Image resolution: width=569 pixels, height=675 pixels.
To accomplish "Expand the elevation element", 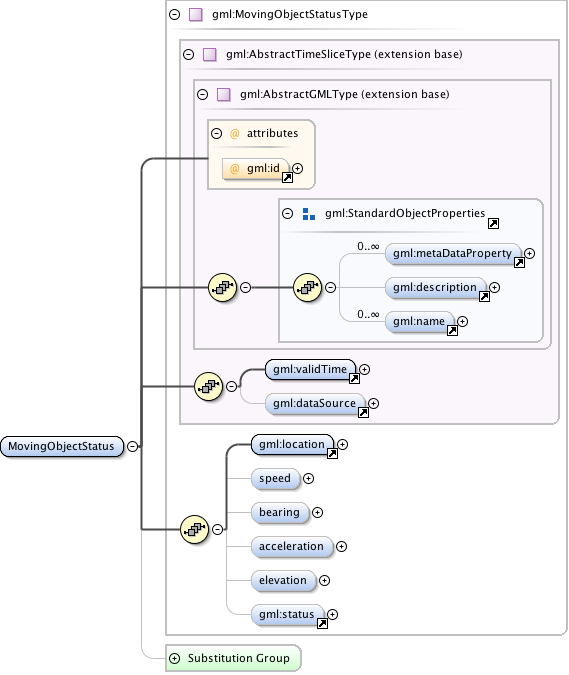I will pyautogui.click(x=325, y=580).
